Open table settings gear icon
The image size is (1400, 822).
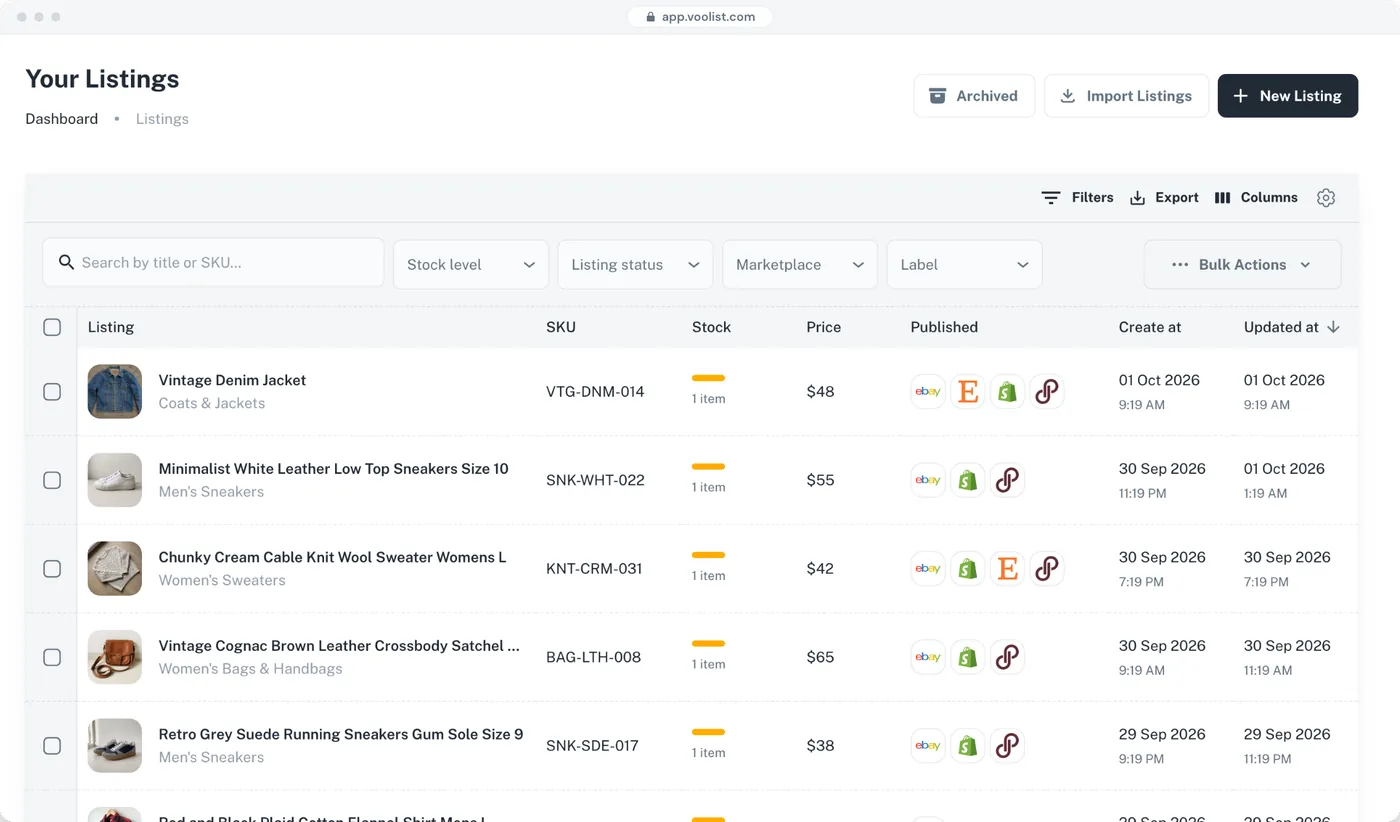(1326, 198)
